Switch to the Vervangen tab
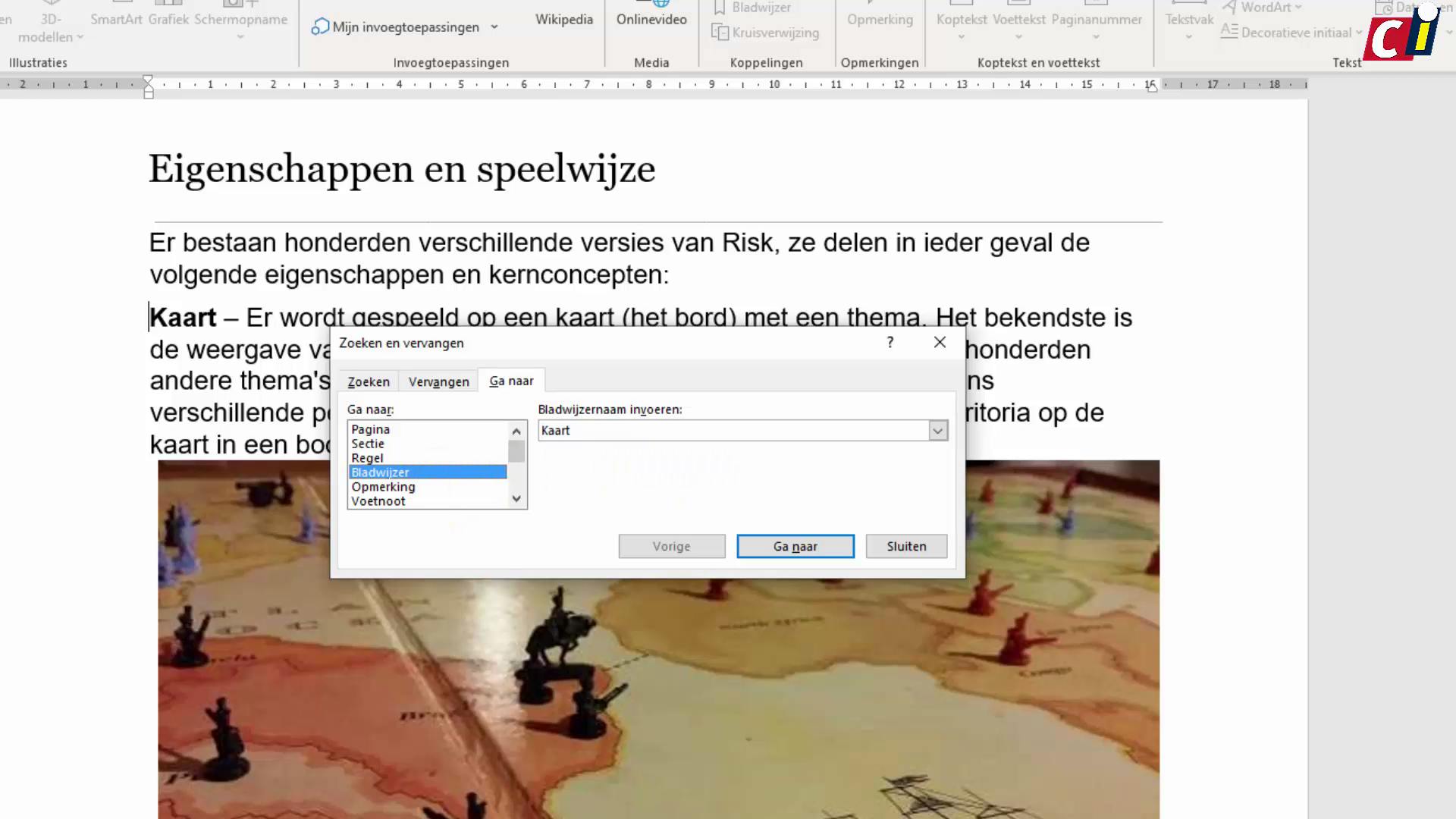This screenshot has width=1456, height=819. [438, 381]
